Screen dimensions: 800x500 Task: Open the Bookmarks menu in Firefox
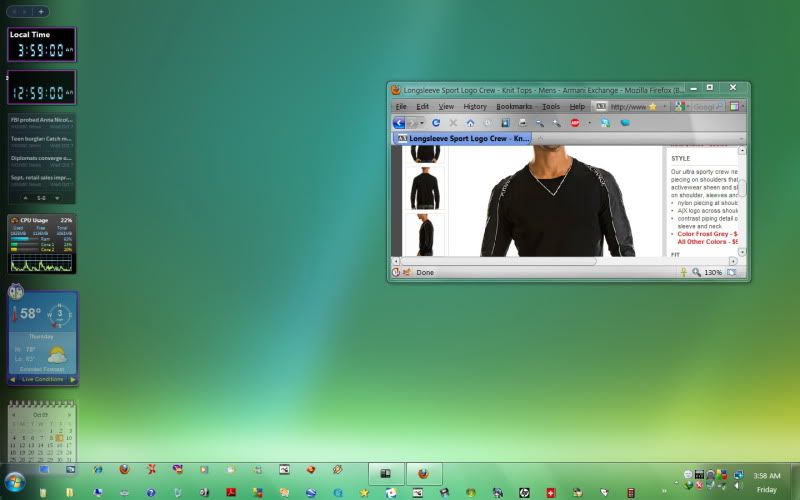[x=514, y=107]
